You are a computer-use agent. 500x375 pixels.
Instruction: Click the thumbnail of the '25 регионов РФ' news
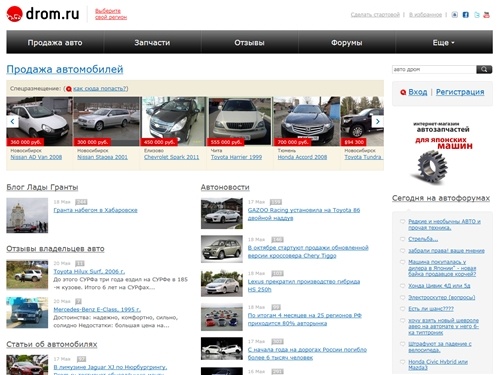pos(222,317)
